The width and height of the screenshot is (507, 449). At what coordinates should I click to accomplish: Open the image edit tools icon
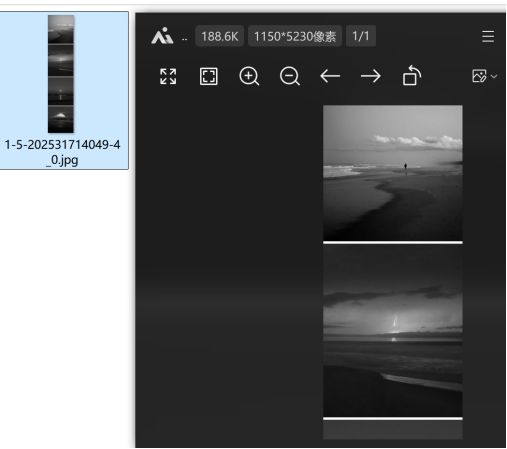(x=479, y=76)
